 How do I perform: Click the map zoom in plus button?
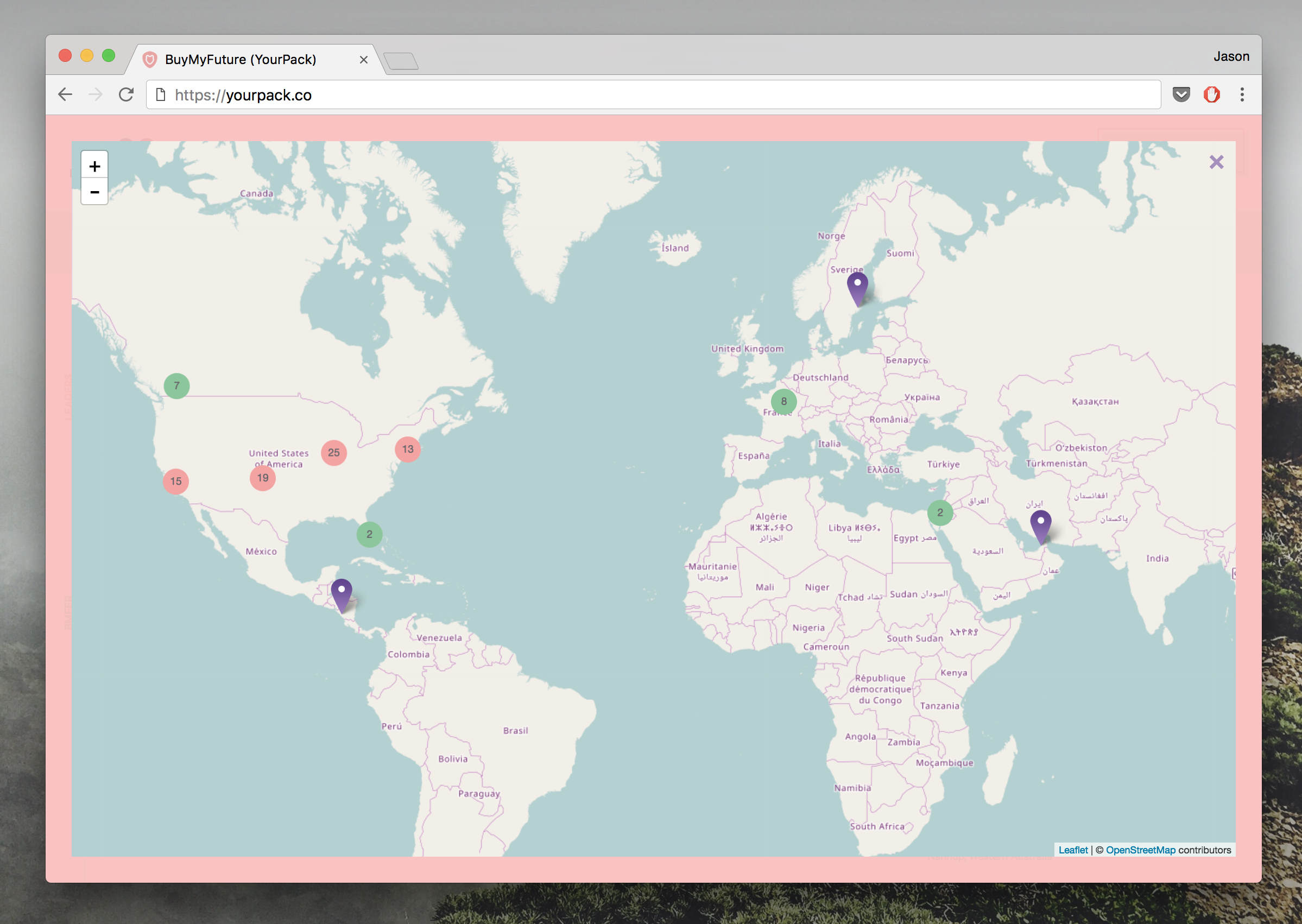pyautogui.click(x=94, y=166)
